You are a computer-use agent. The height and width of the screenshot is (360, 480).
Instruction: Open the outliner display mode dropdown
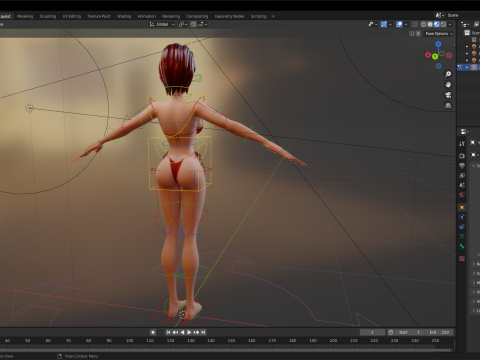[465, 24]
